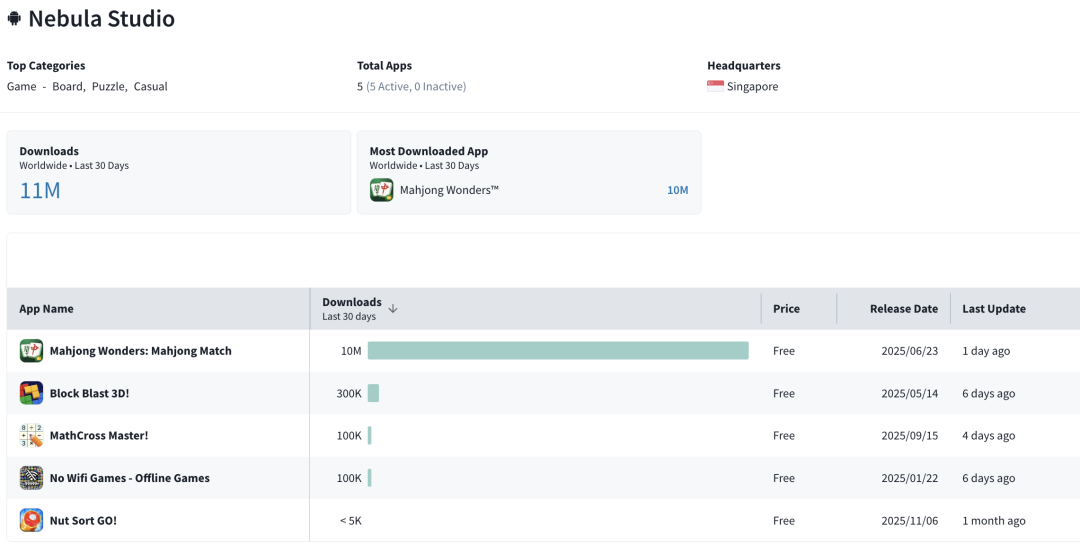Click the 10M Mahjong Wonders download bar
The height and width of the screenshot is (544, 1080).
pos(557,351)
